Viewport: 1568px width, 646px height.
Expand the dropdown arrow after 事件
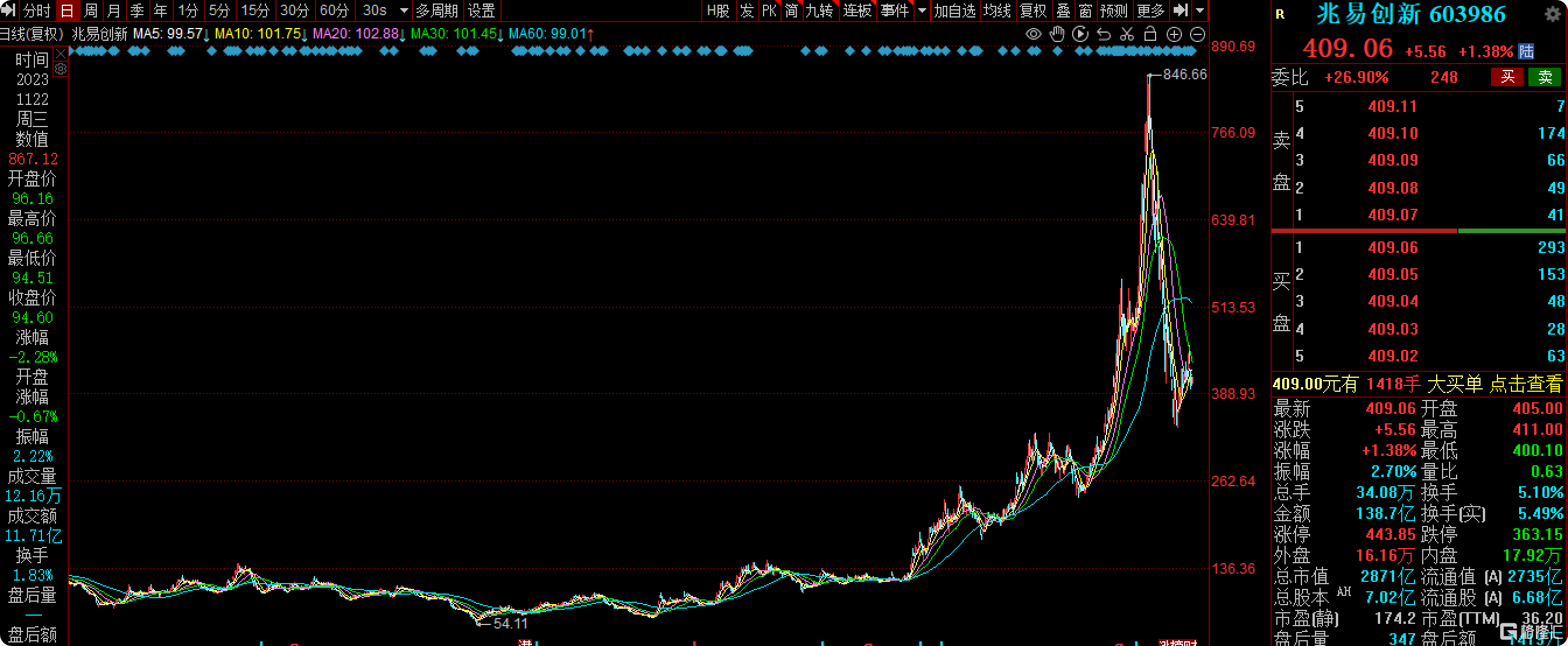click(x=922, y=10)
